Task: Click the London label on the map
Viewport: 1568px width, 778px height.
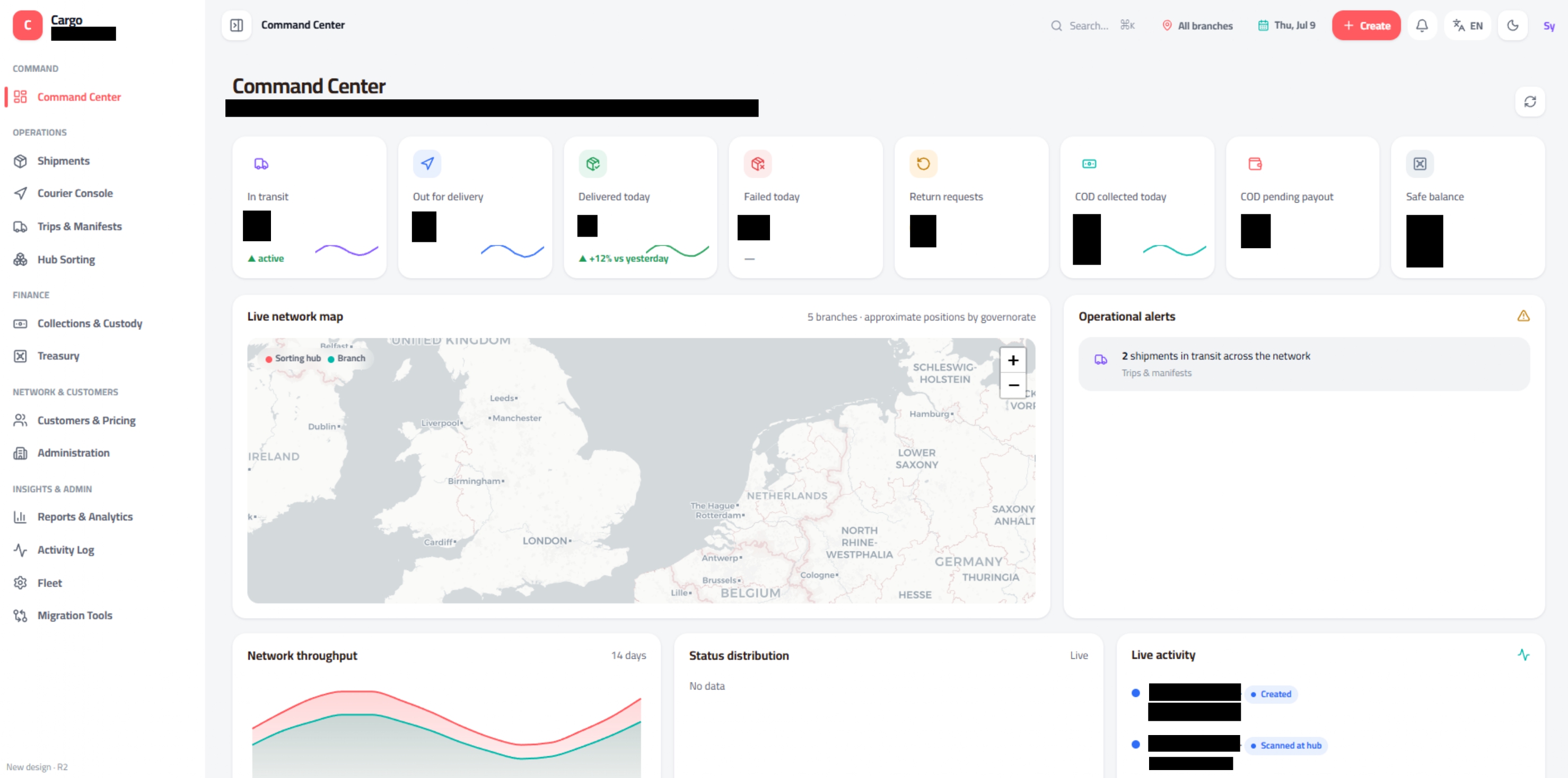Action: pyautogui.click(x=547, y=540)
